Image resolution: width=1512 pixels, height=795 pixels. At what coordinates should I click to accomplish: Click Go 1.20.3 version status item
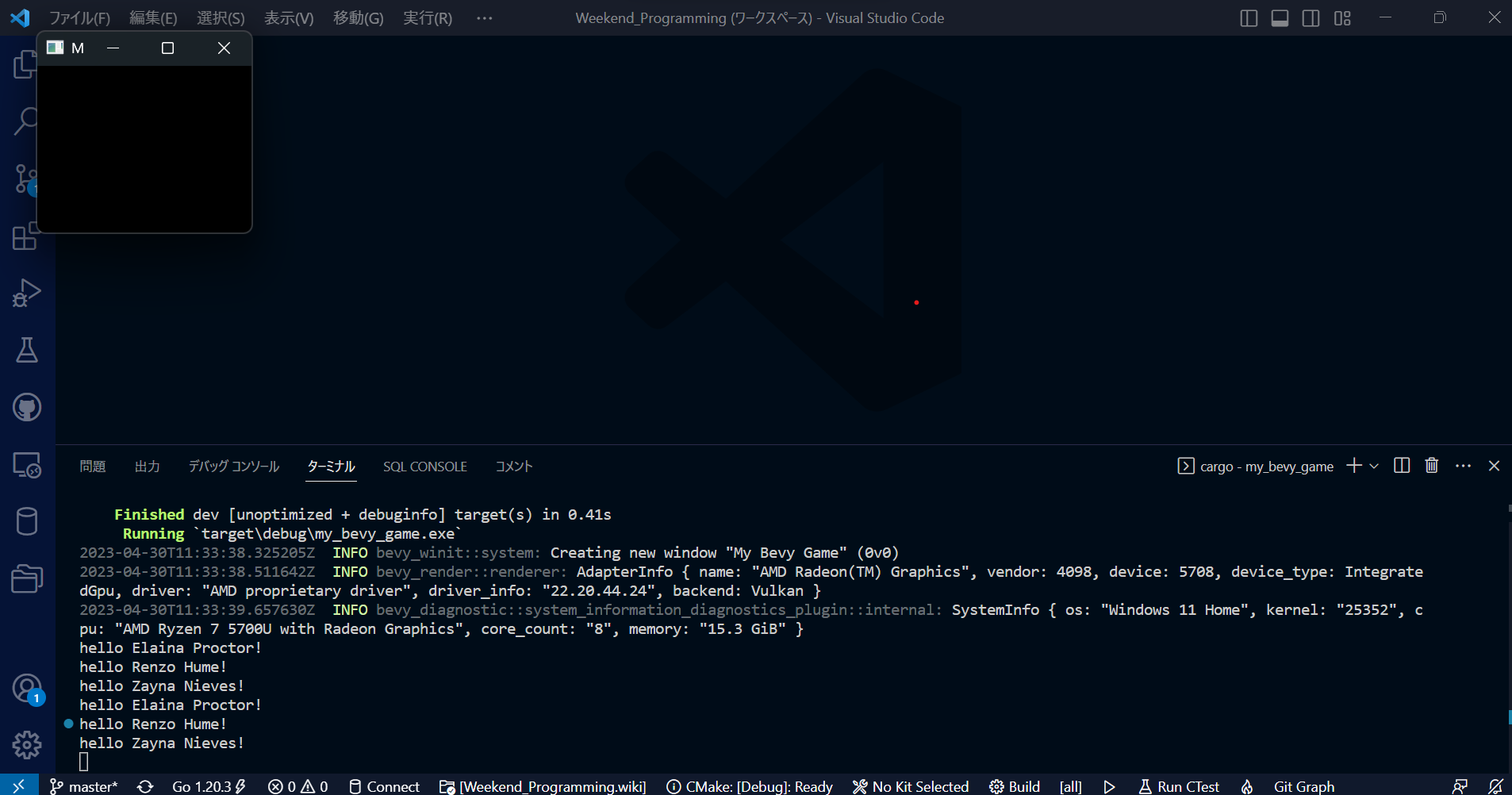tap(209, 786)
